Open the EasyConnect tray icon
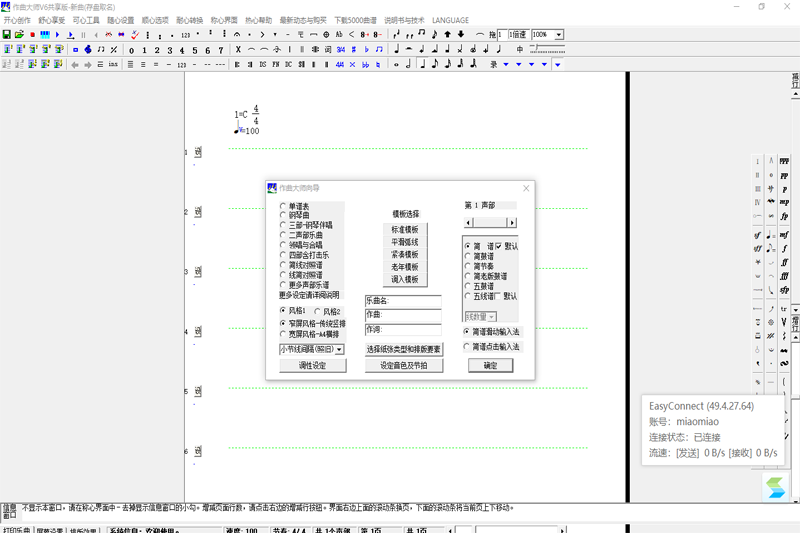The width and height of the screenshot is (800, 533). coord(776,488)
